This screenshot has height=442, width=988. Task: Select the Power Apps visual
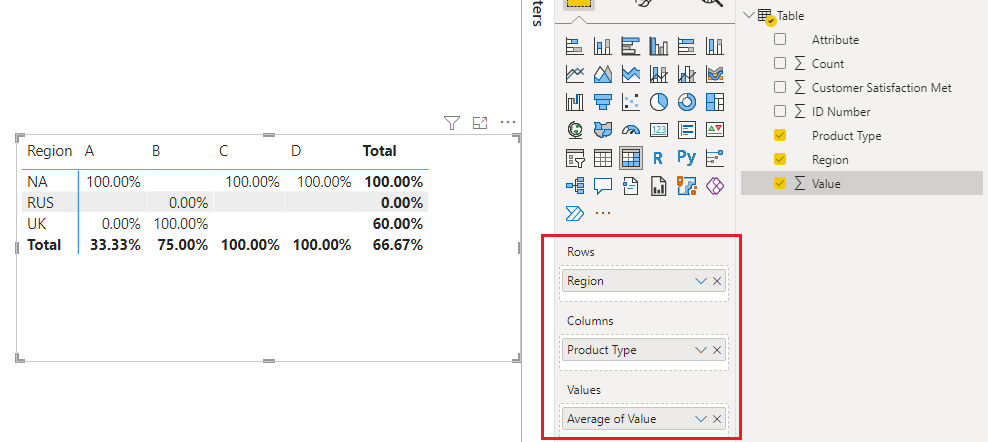(x=715, y=186)
